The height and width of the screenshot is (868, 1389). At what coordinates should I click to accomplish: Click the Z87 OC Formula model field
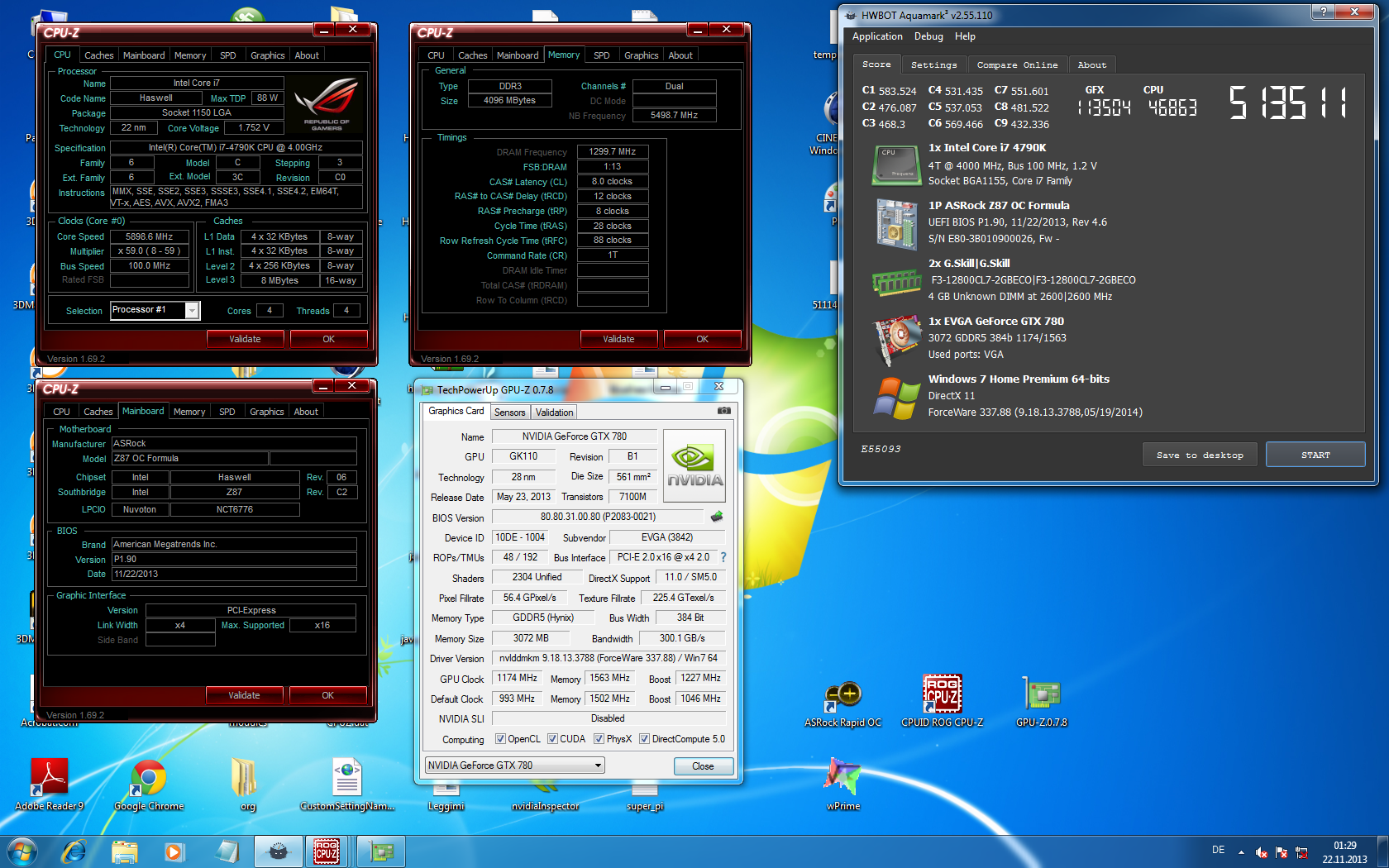click(189, 458)
